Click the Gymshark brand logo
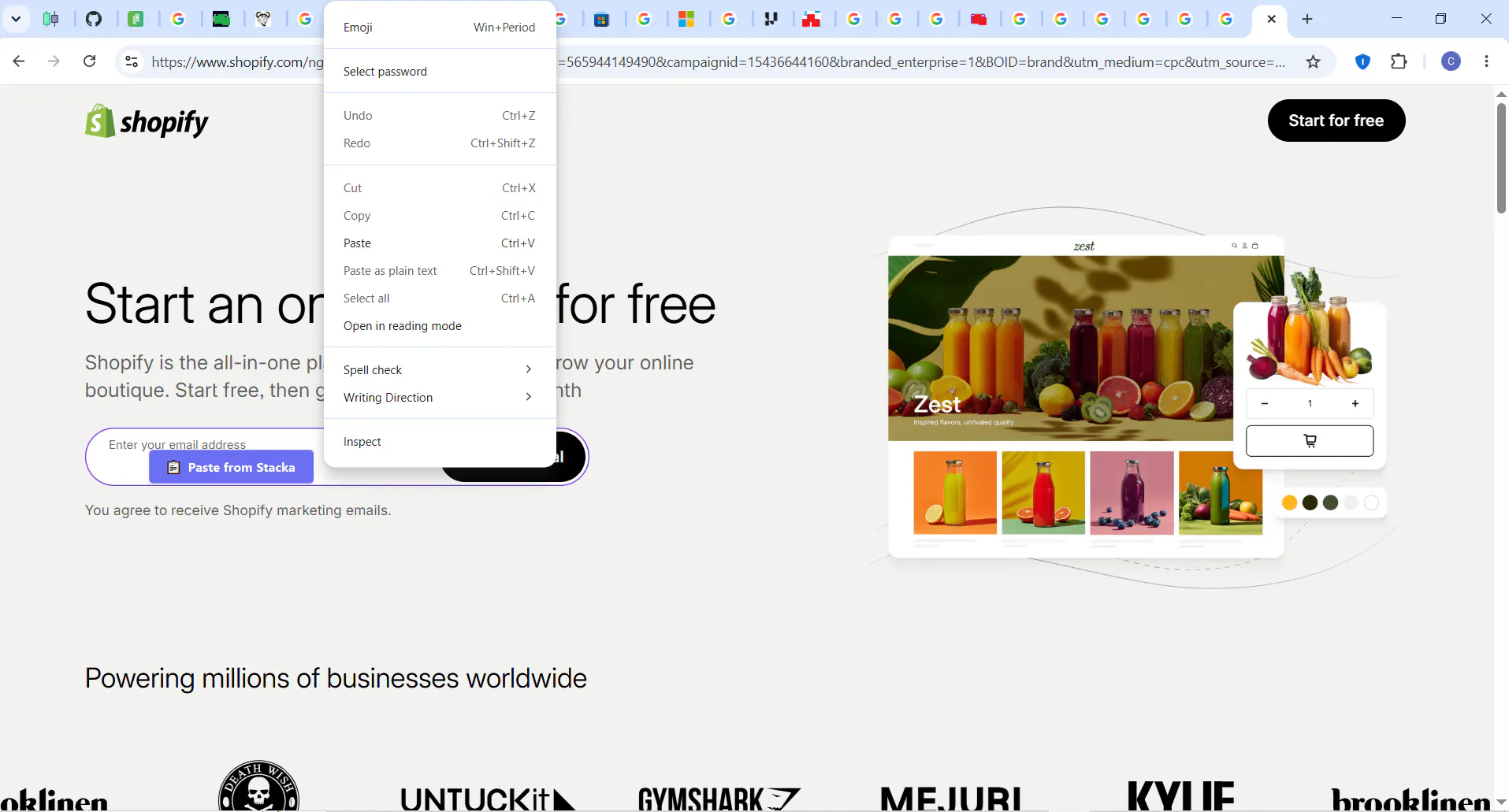This screenshot has height=812, width=1509. pos(719,799)
